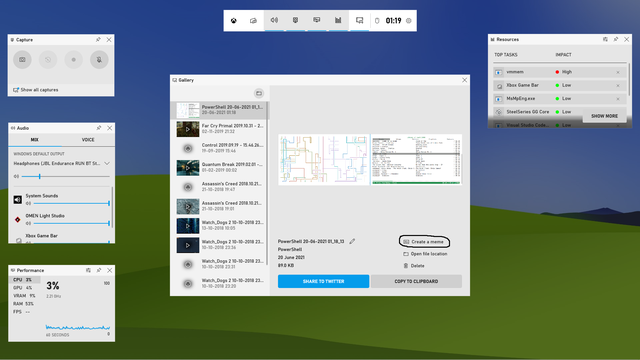Screen dimensions: 640x360
Task: End the MsMpEng.exe task with X
Action: [x=618, y=99]
